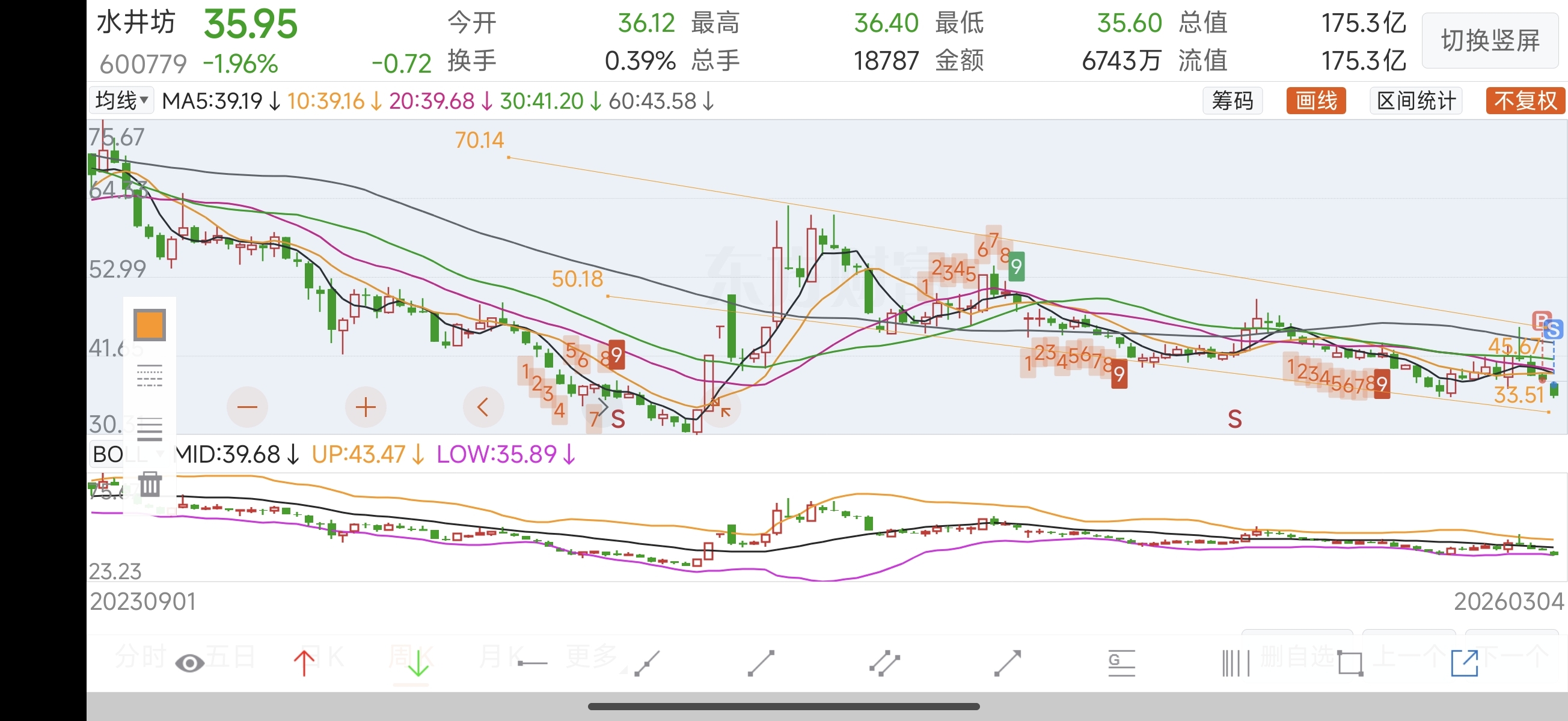Viewport: 1568px width, 721px height.
Task: Select the green down-arrow marker tool
Action: tap(418, 663)
